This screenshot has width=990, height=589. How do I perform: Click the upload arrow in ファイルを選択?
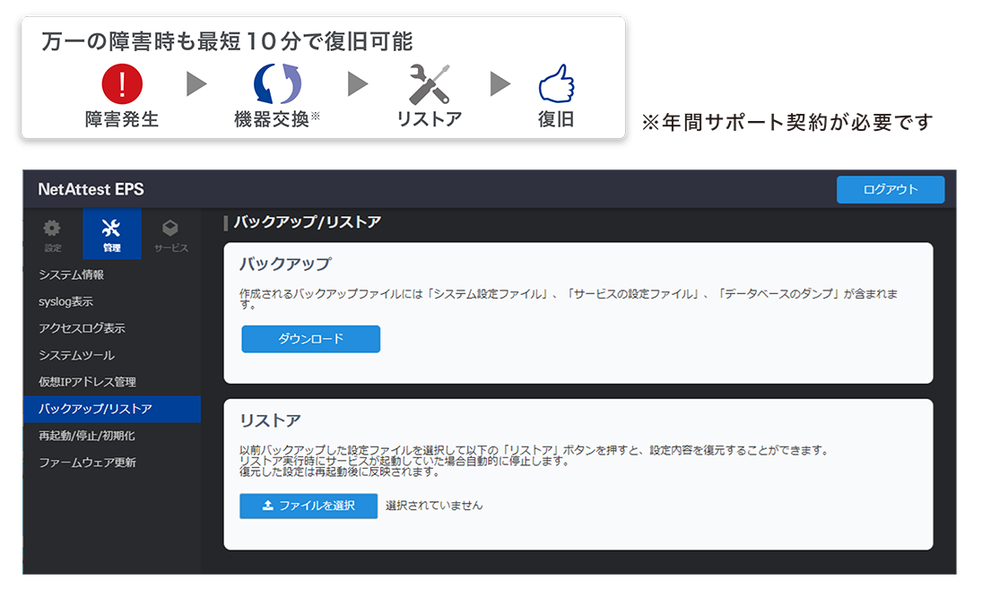click(x=268, y=505)
